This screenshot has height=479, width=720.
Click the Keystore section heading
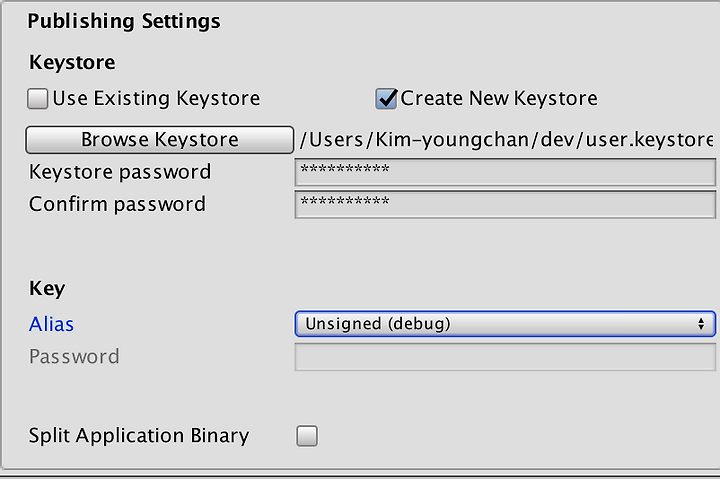72,63
